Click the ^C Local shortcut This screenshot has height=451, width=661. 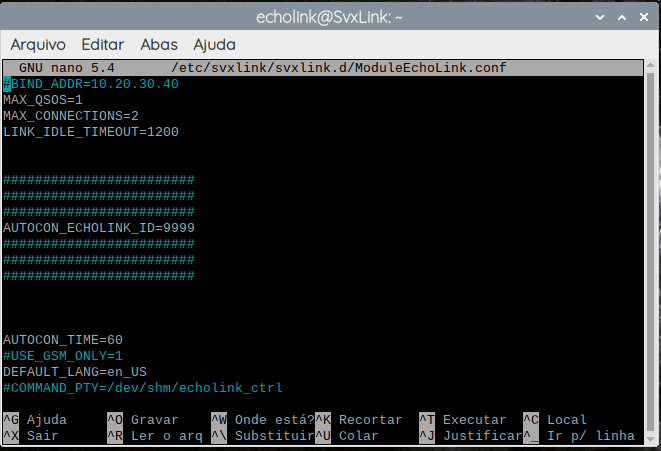click(555, 420)
